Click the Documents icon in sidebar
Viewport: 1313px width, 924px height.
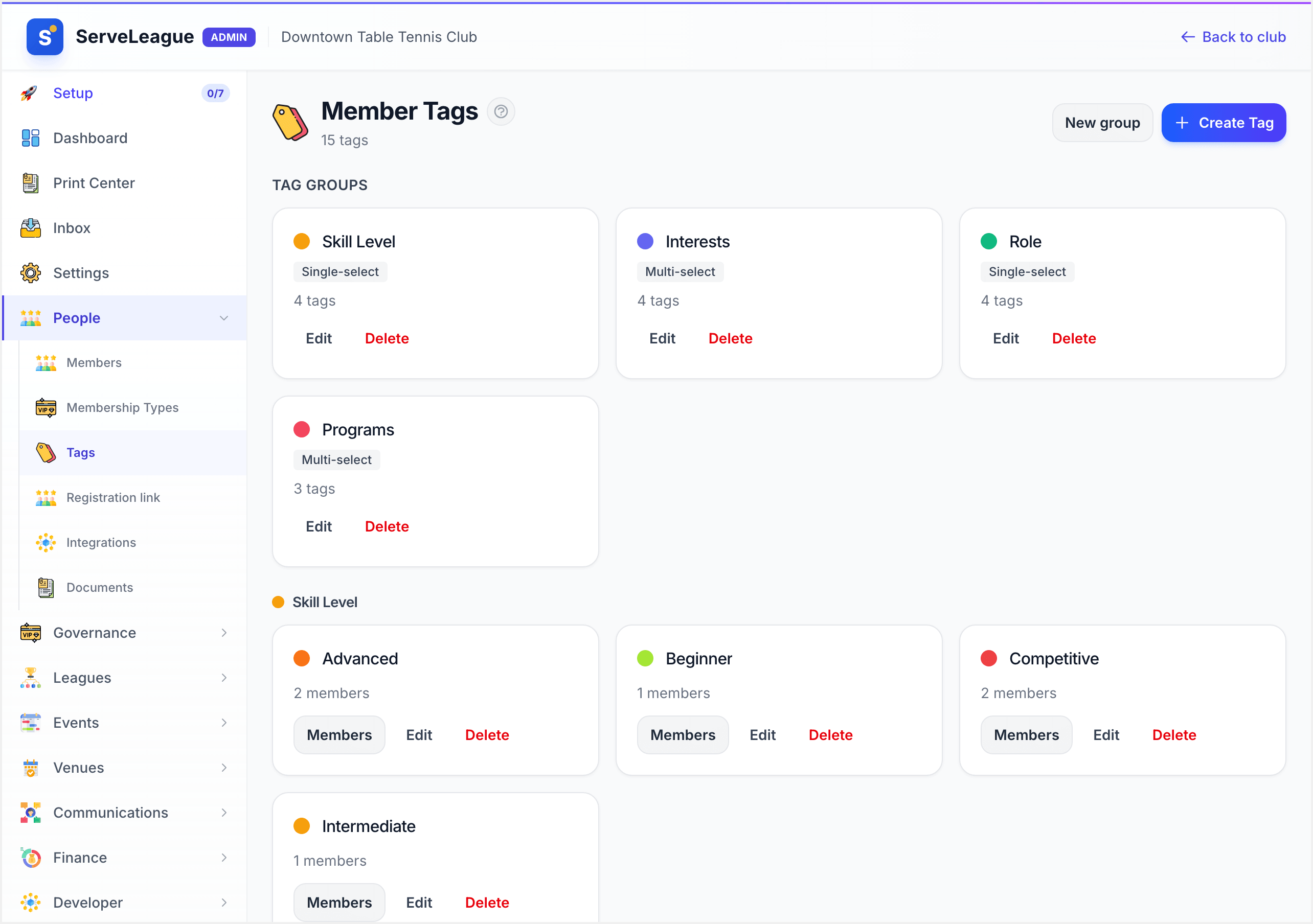pyautogui.click(x=46, y=587)
